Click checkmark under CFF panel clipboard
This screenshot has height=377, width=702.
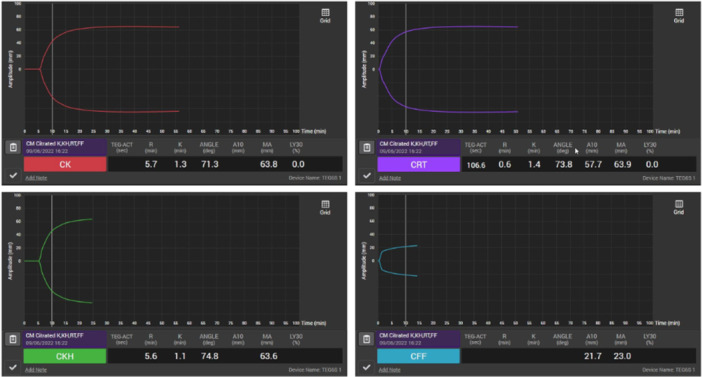(367, 367)
